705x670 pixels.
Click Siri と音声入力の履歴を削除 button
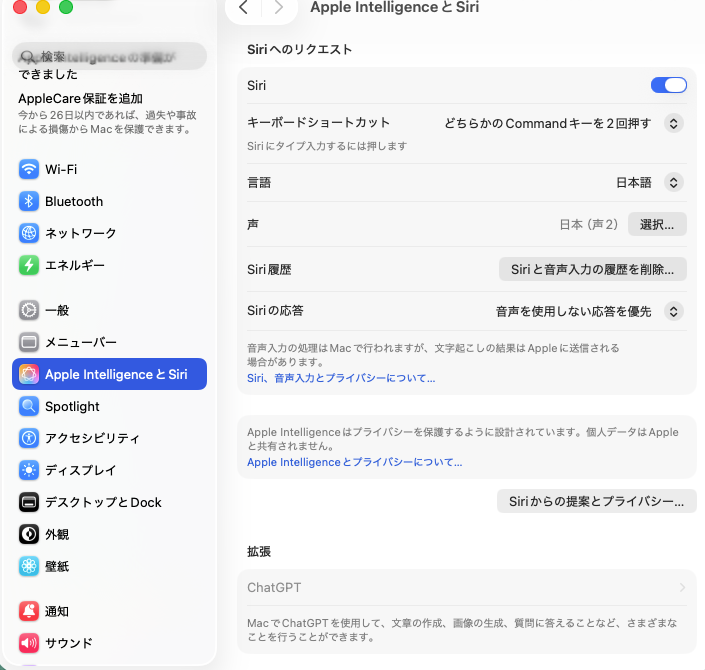coord(593,269)
